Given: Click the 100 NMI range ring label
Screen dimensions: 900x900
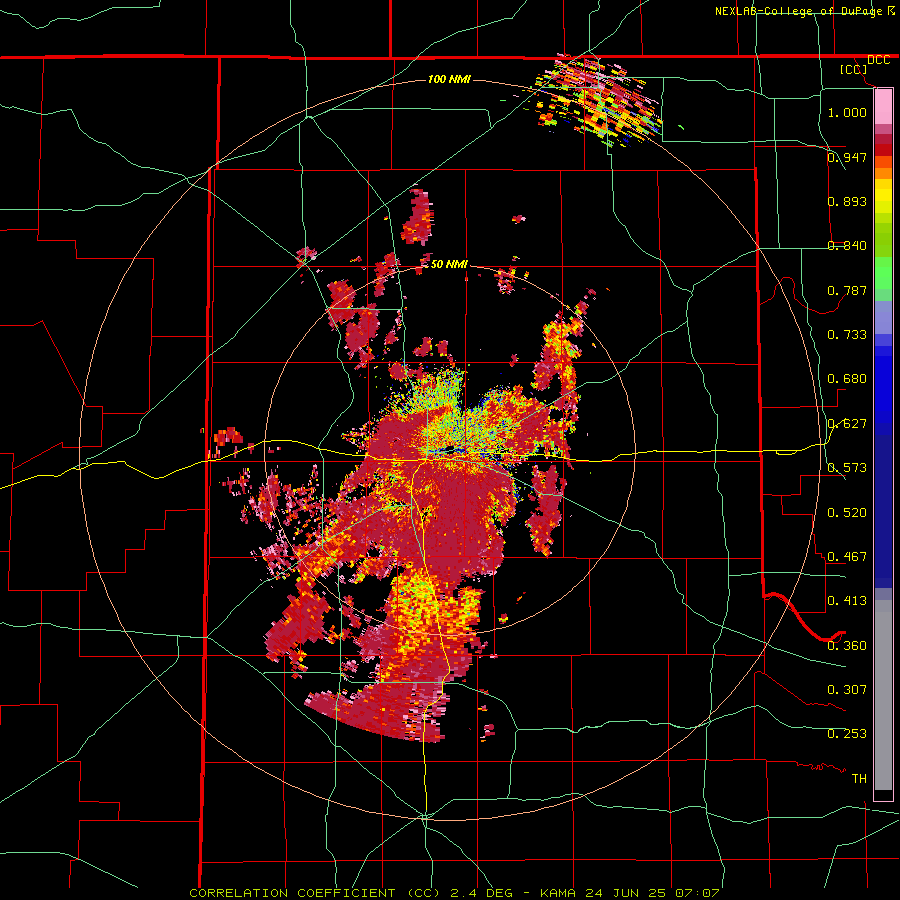Looking at the screenshot, I should tap(449, 79).
